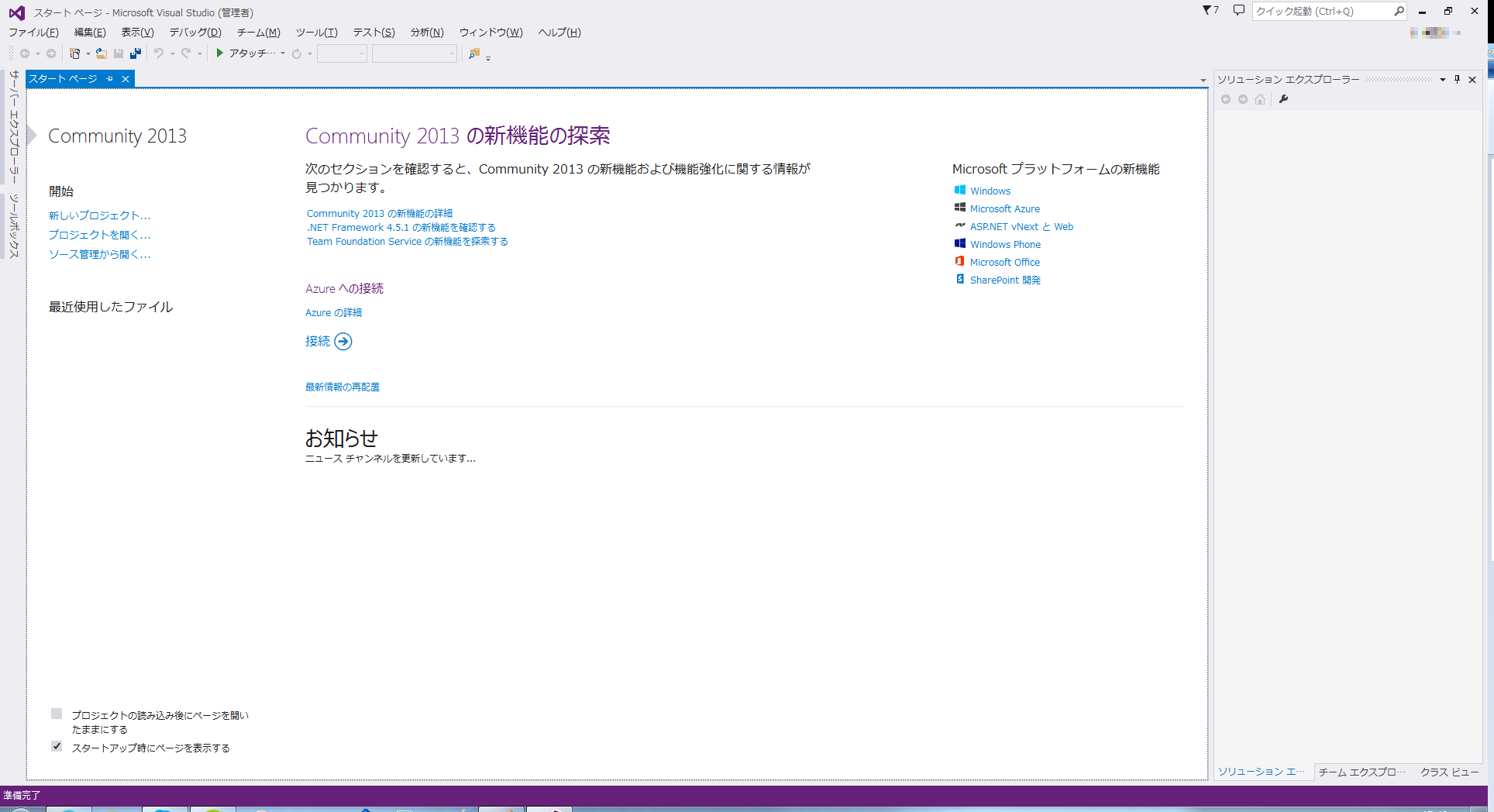Click the Undo toolbar icon

[x=159, y=53]
